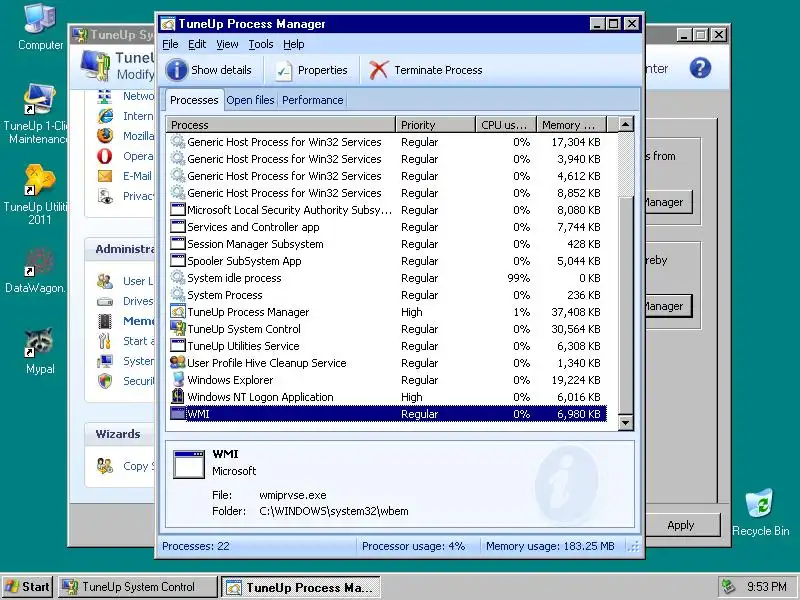Open Mozilla entry in TuneUp System Control
The image size is (800, 600).
(x=126, y=136)
